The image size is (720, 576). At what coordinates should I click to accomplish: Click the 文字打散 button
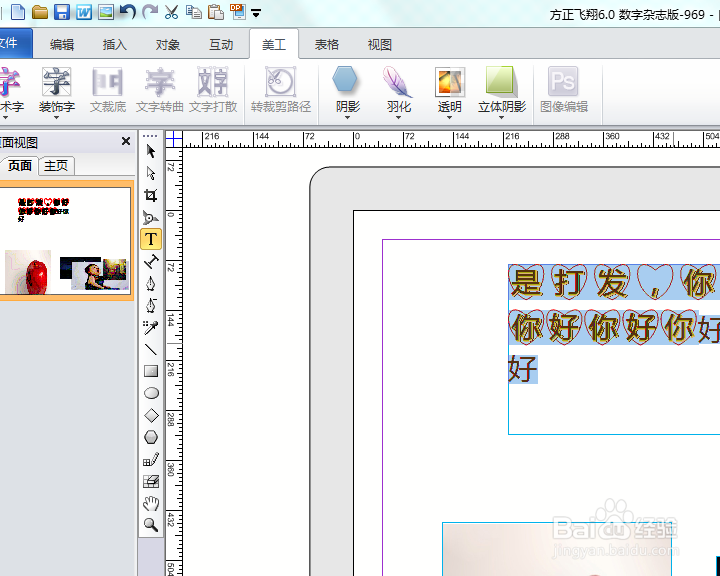(x=213, y=90)
